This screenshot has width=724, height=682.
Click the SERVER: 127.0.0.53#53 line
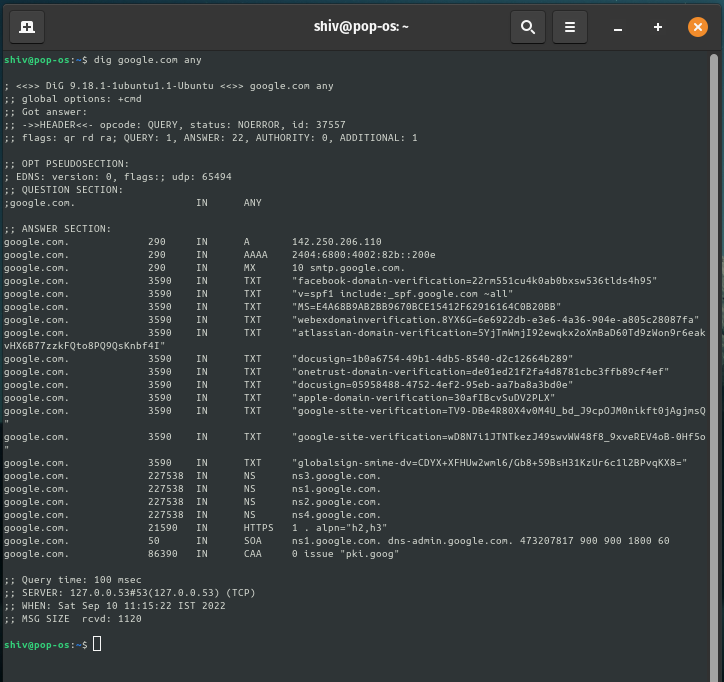point(130,592)
